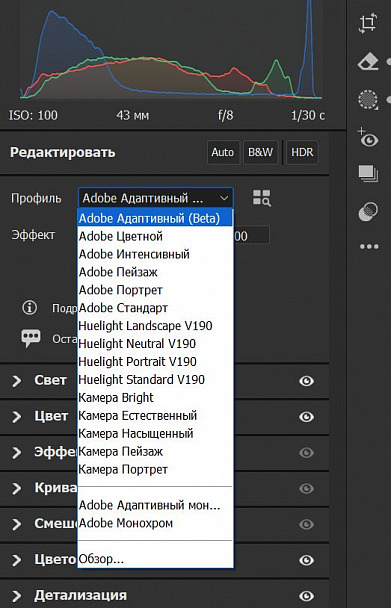391x608 pixels.
Task: Open Обзор... to browse profiles
Action: pyautogui.click(x=155, y=559)
